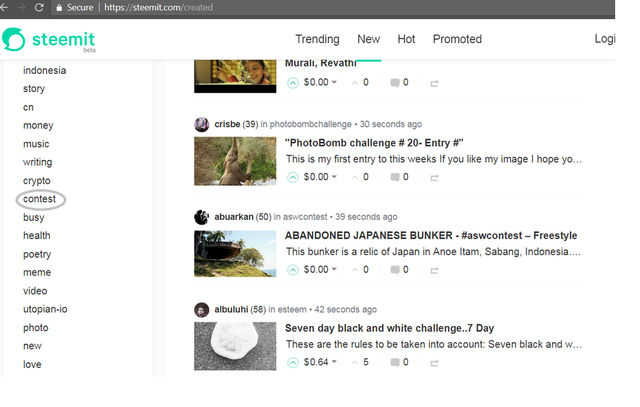Select the health tag in sidebar
This screenshot has width=640, height=407.
[37, 236]
